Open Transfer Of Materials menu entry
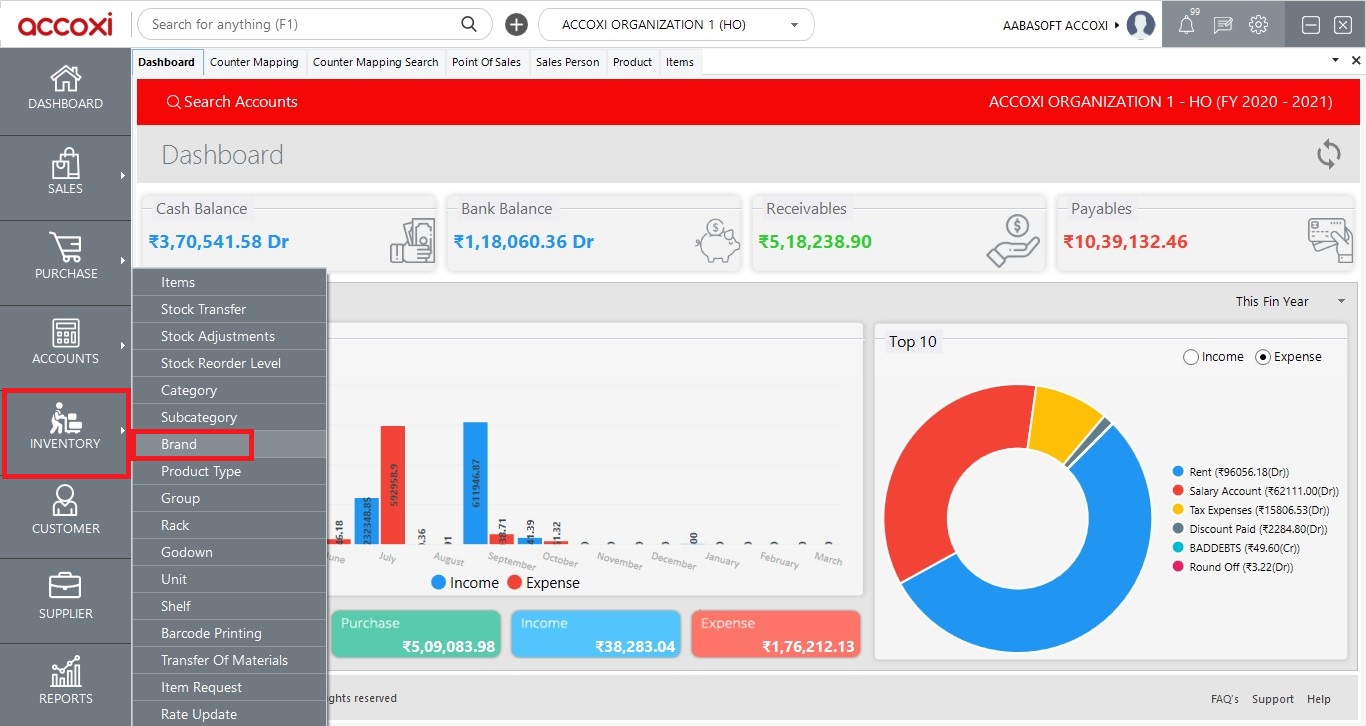The image size is (1366, 726). (229, 660)
